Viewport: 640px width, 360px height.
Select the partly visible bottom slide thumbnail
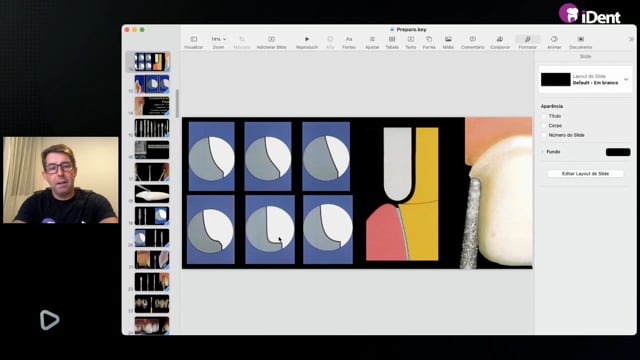pyautogui.click(x=152, y=326)
